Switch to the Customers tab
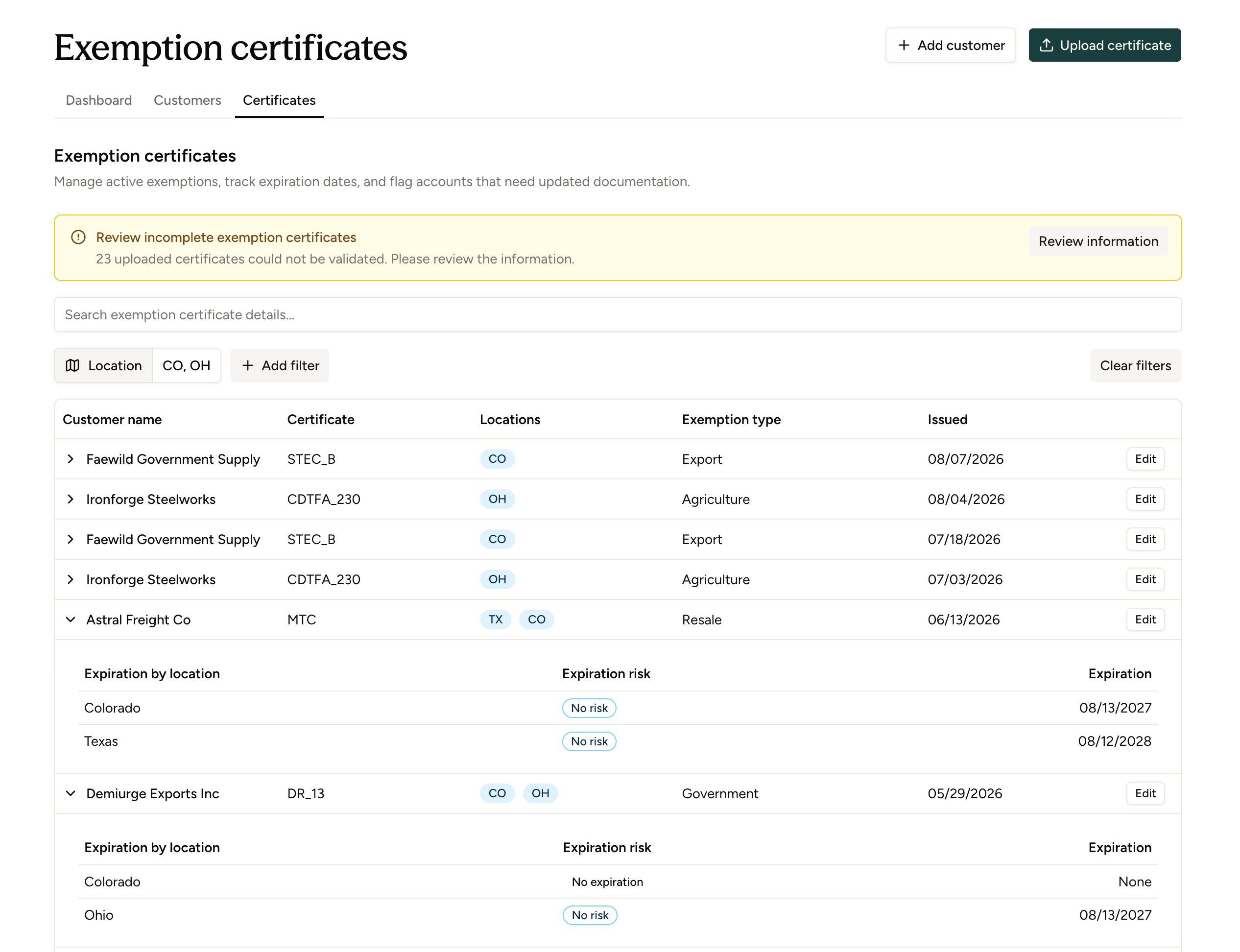 (x=187, y=100)
